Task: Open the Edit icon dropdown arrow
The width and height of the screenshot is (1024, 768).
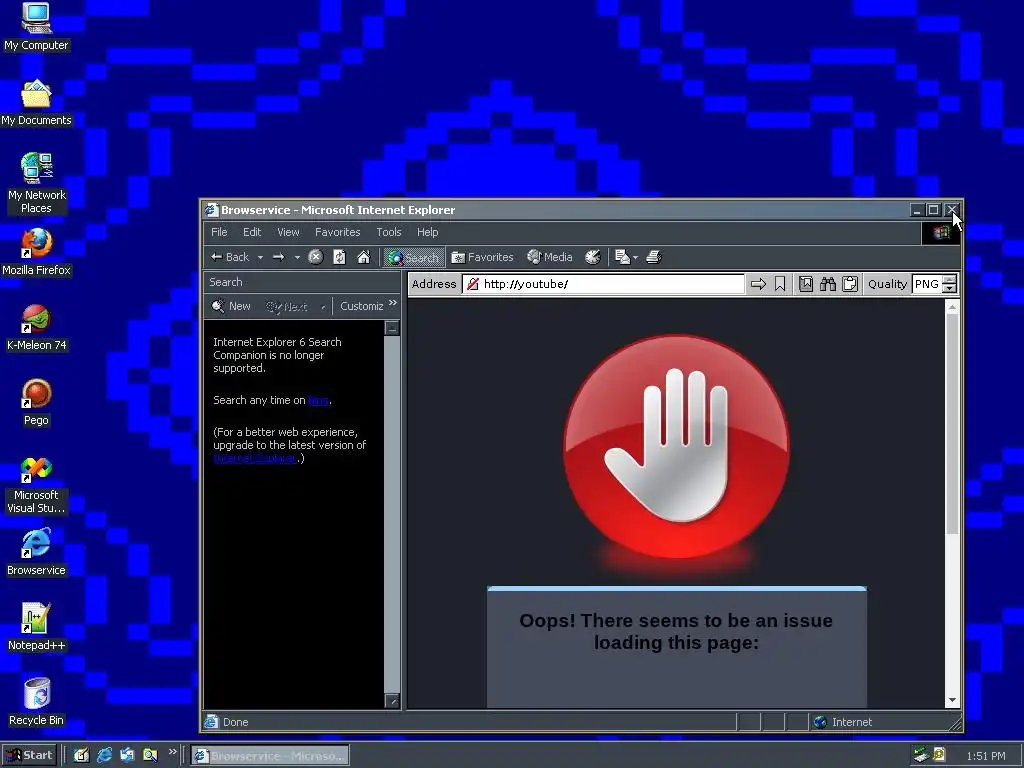Action: (635, 257)
